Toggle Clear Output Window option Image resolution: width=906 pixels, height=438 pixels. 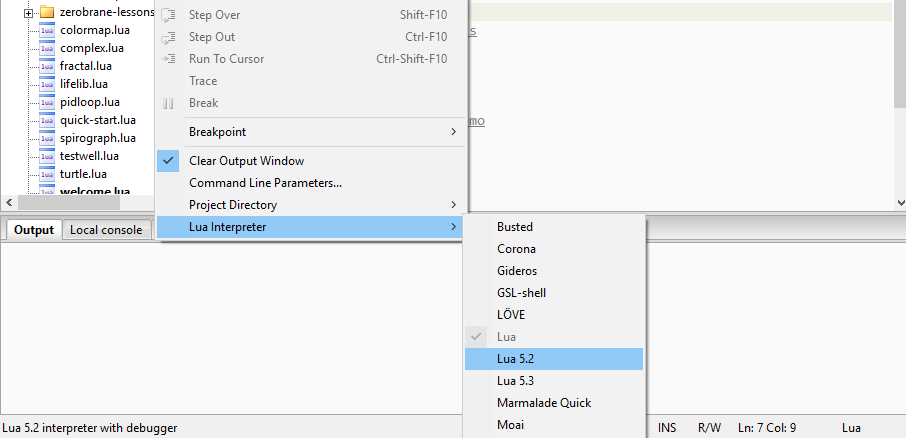point(246,161)
